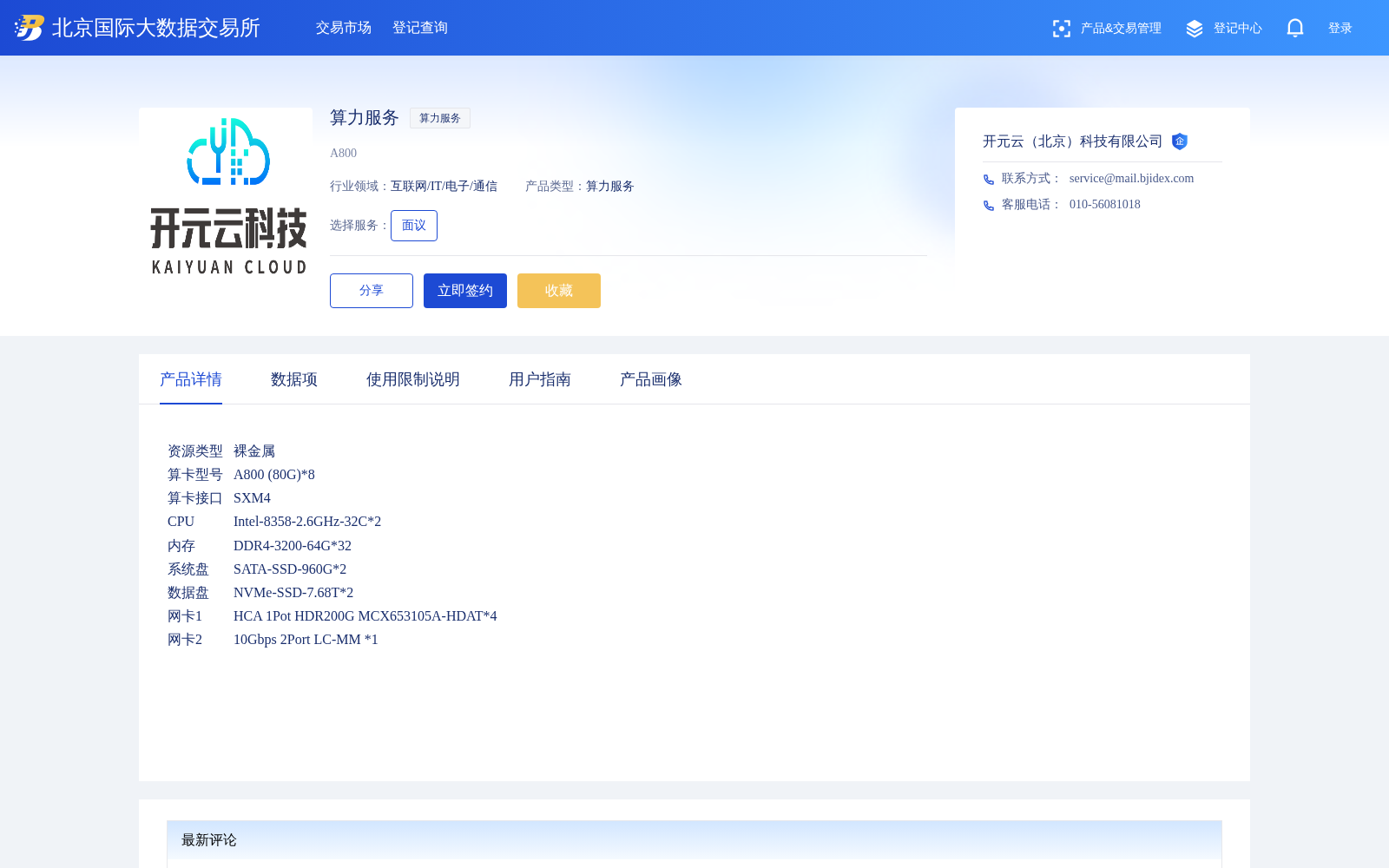Switch to the 用户指南 tab
1389x868 pixels.
coord(540,379)
